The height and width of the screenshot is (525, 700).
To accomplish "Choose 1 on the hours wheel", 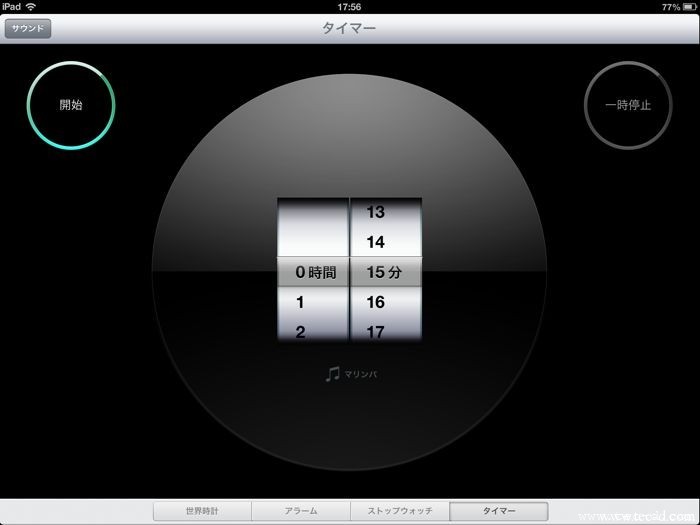I will click(300, 302).
